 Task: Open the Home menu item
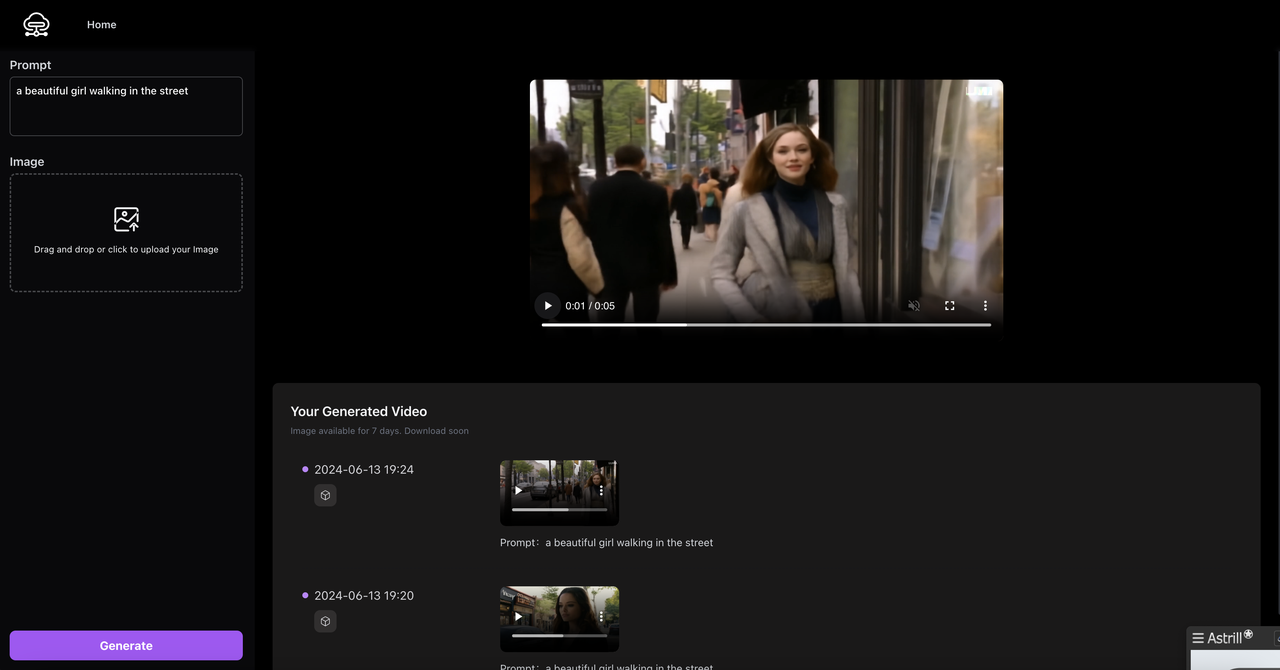point(102,25)
